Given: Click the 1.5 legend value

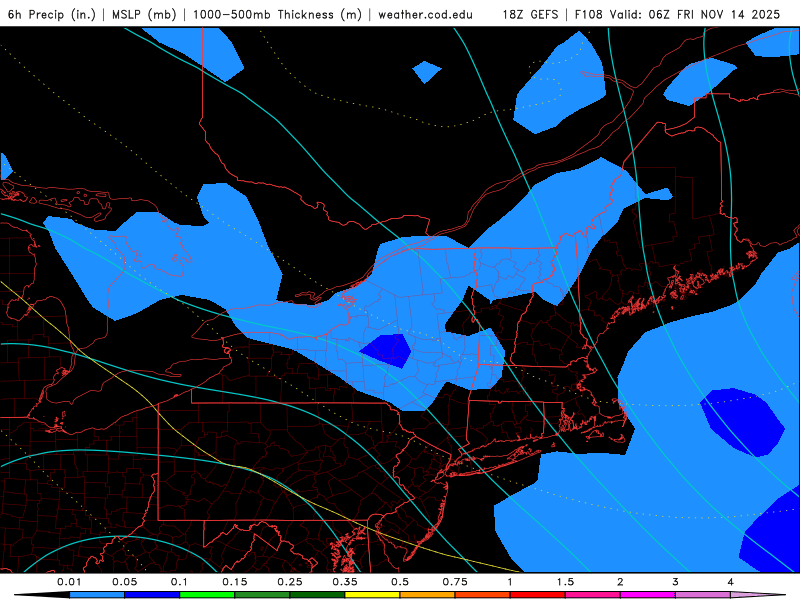Looking at the screenshot, I should point(565,582).
